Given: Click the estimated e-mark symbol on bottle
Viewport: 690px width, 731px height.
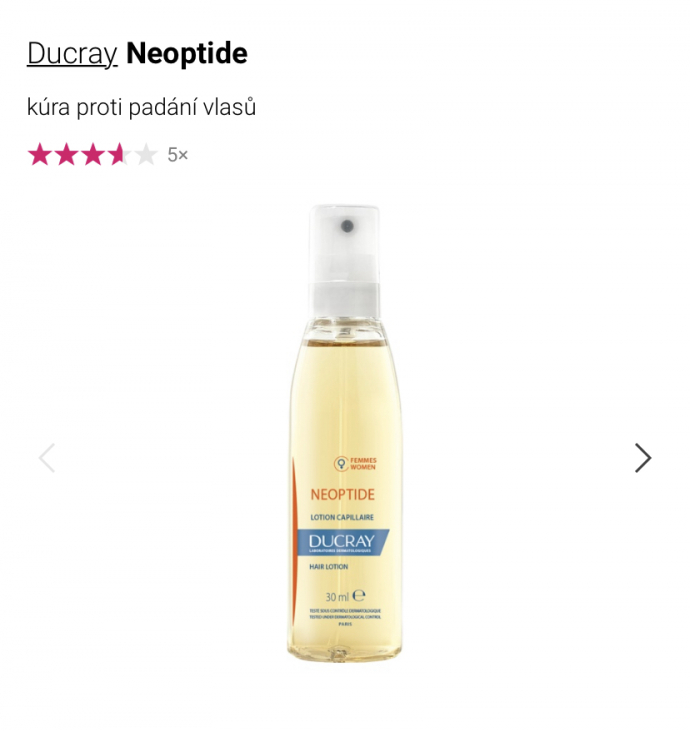Looking at the screenshot, I should pos(359,596).
